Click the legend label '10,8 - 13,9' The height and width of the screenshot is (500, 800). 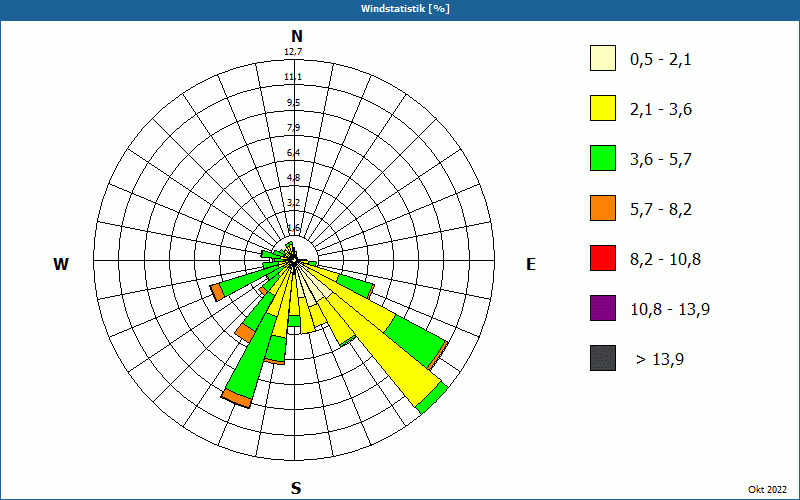coord(670,310)
